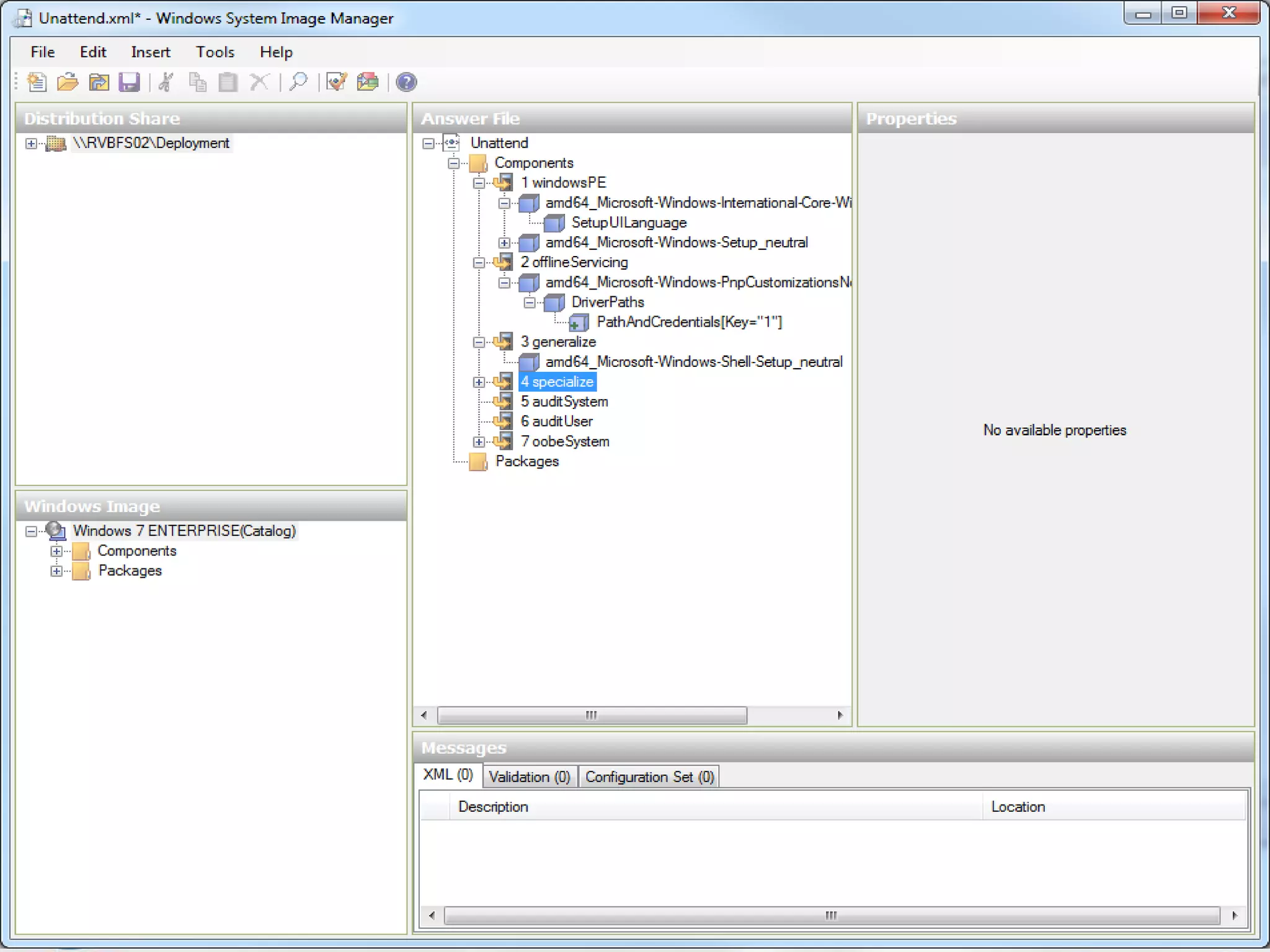
Task: Click the 1 windowsPE pass icon
Action: (503, 183)
